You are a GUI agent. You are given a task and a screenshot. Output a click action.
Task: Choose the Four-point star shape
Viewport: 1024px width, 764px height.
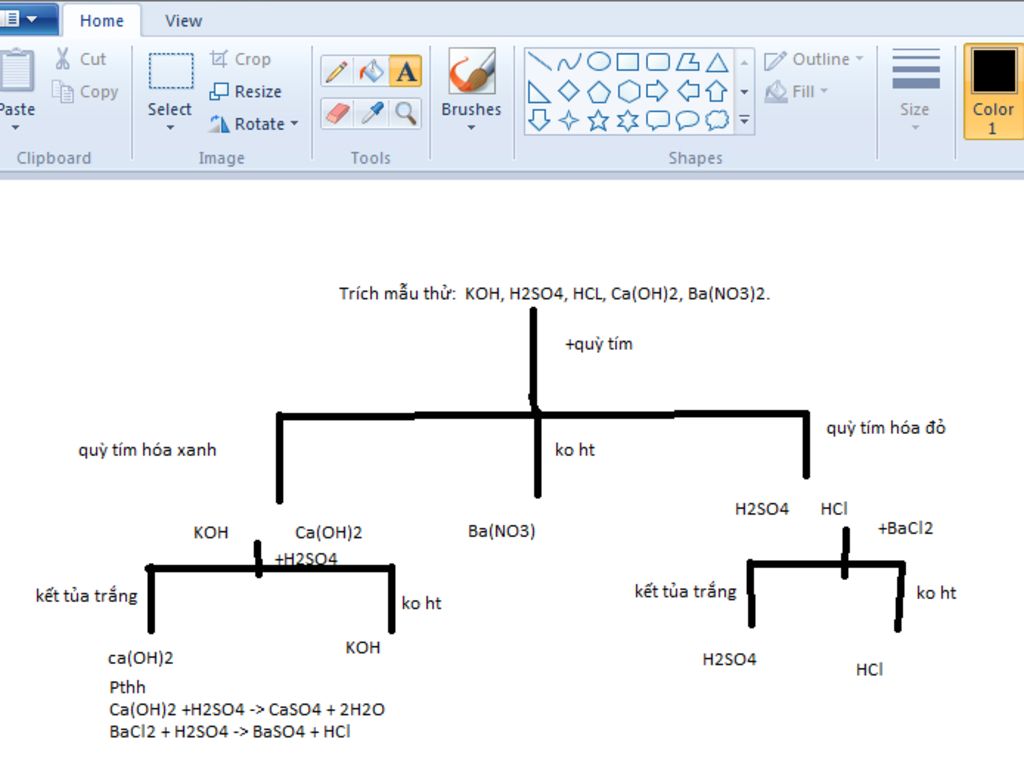point(569,120)
